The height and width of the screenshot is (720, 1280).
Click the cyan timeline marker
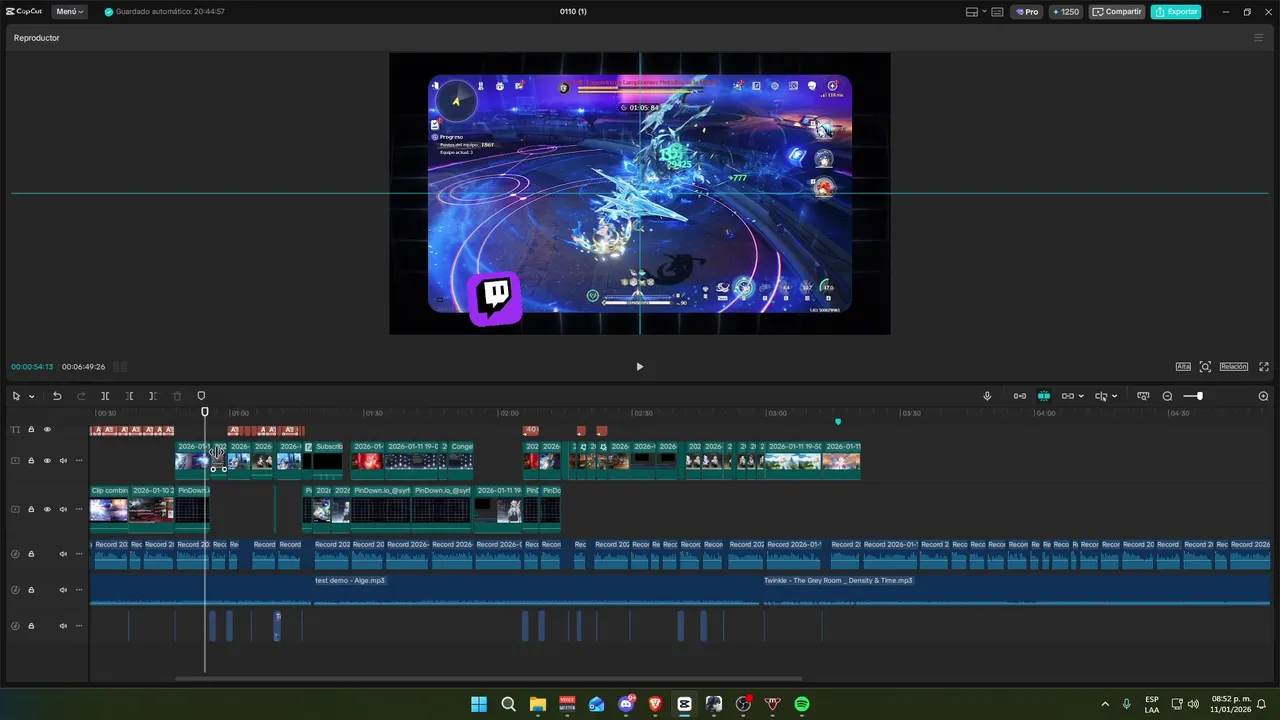coord(838,422)
